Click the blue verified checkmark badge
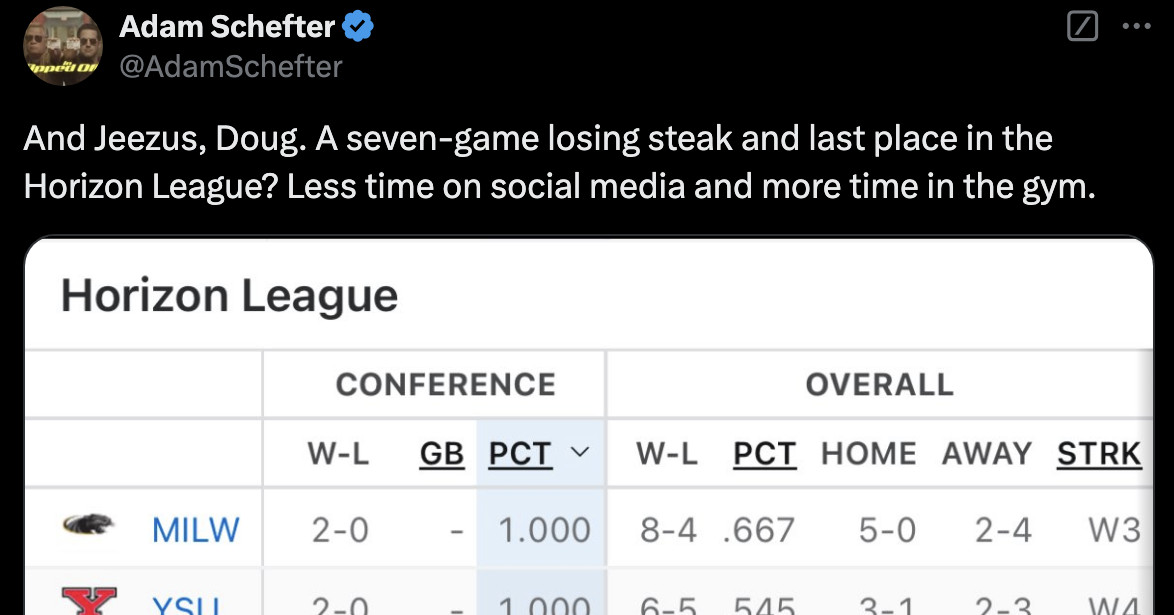Image resolution: width=1174 pixels, height=615 pixels. (358, 28)
